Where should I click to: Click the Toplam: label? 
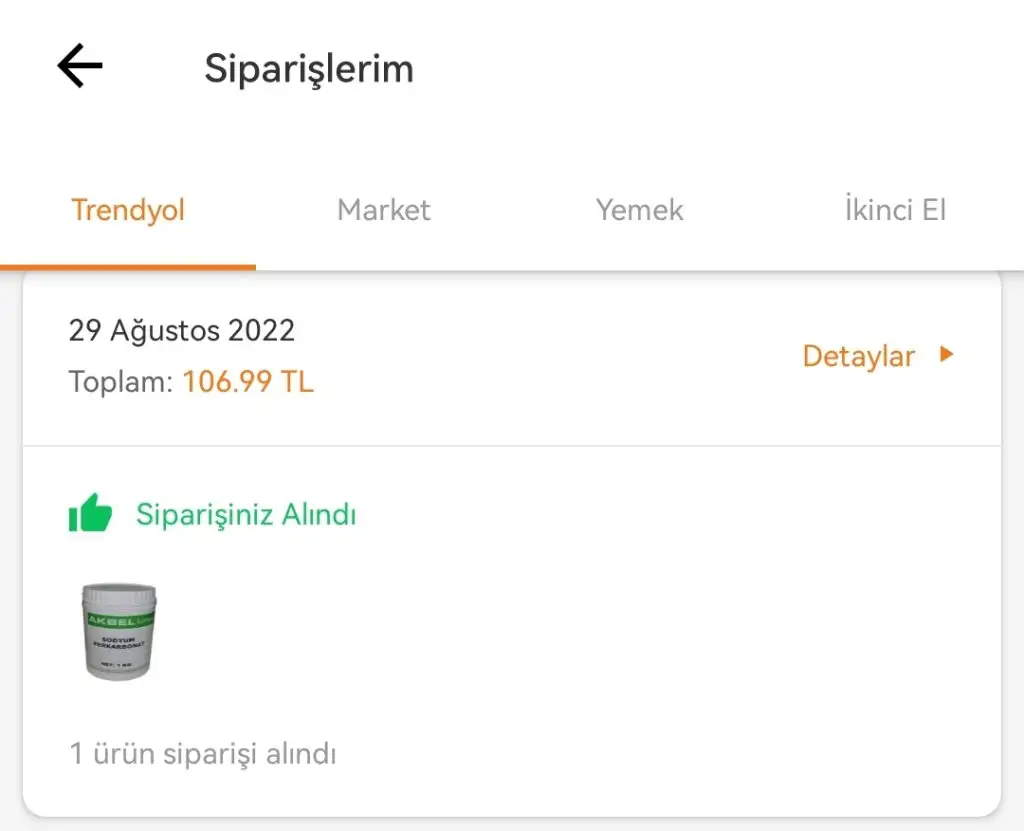click(x=121, y=382)
